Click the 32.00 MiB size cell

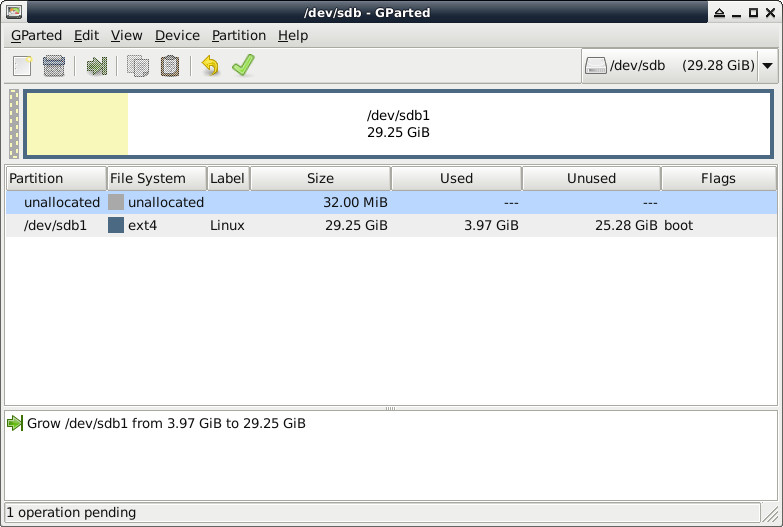[x=355, y=202]
